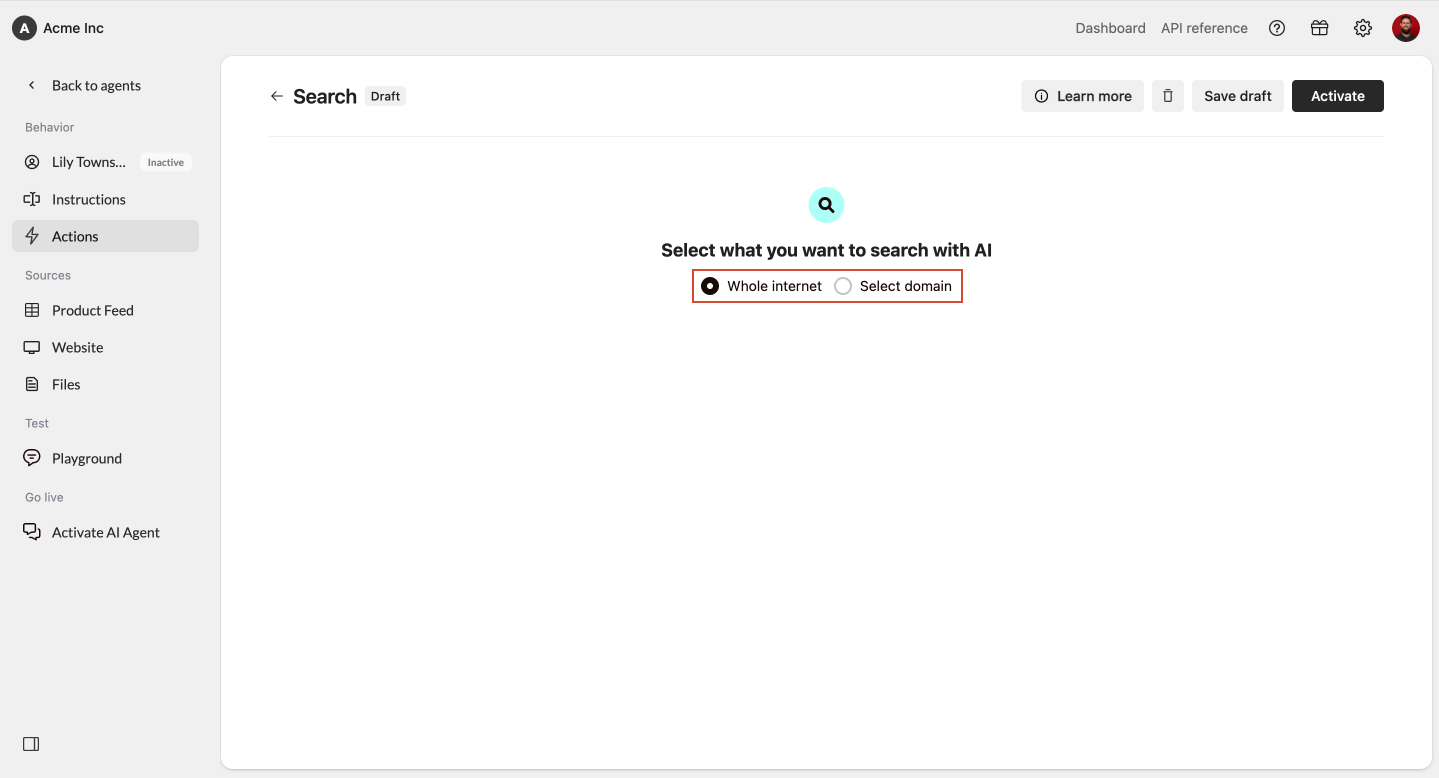
Task: Open the Instructions menu item
Action: [x=105, y=199]
